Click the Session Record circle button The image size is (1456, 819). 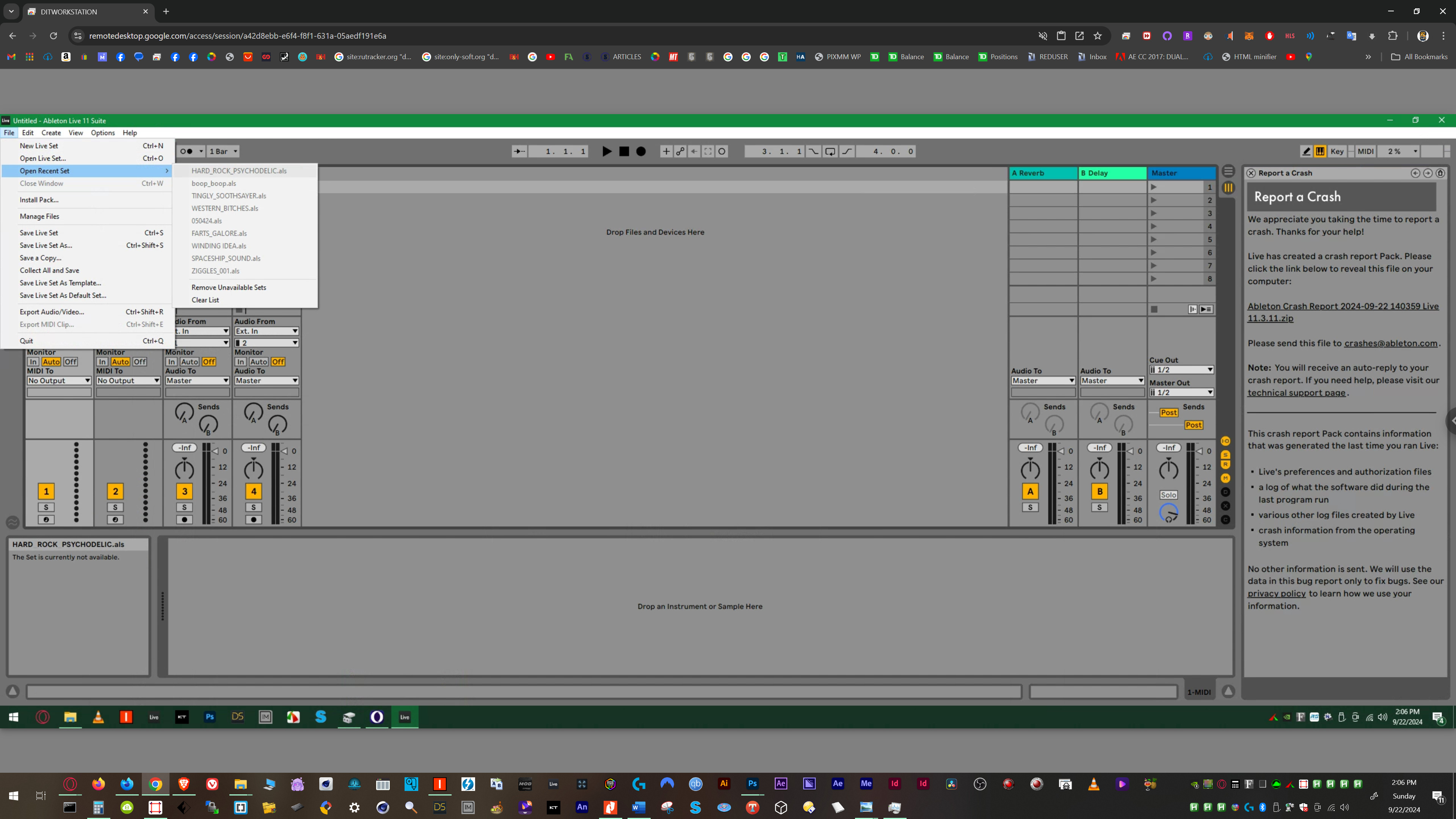tap(722, 152)
